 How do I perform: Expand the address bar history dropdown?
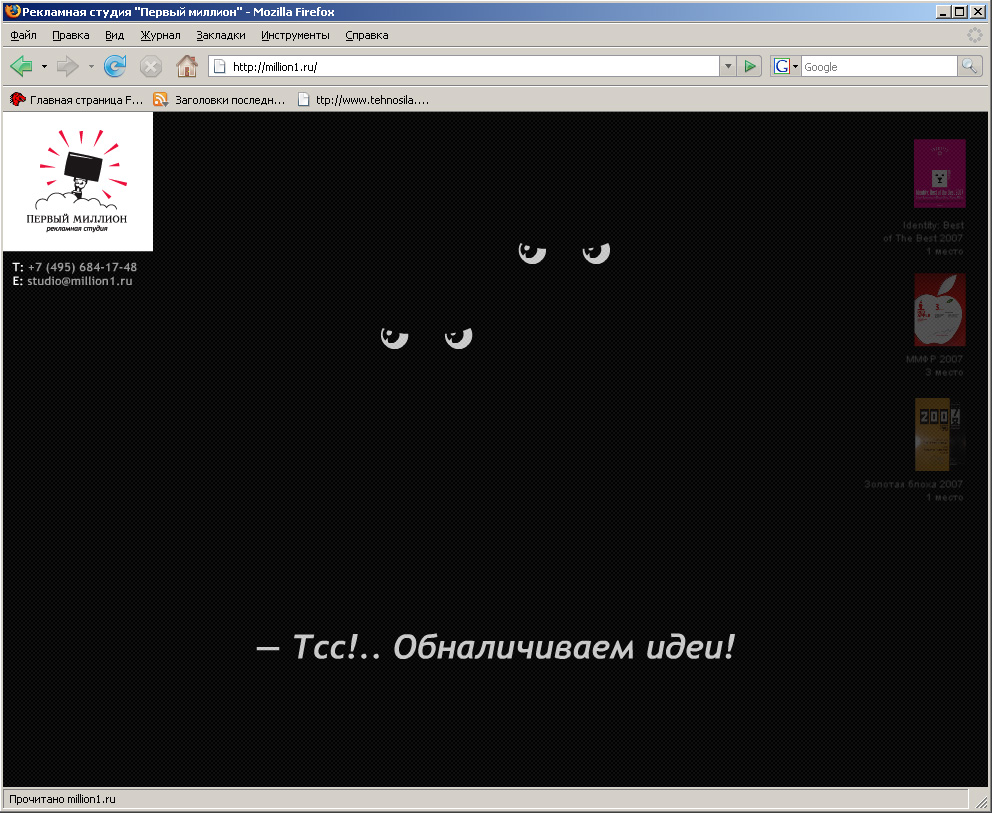click(728, 66)
